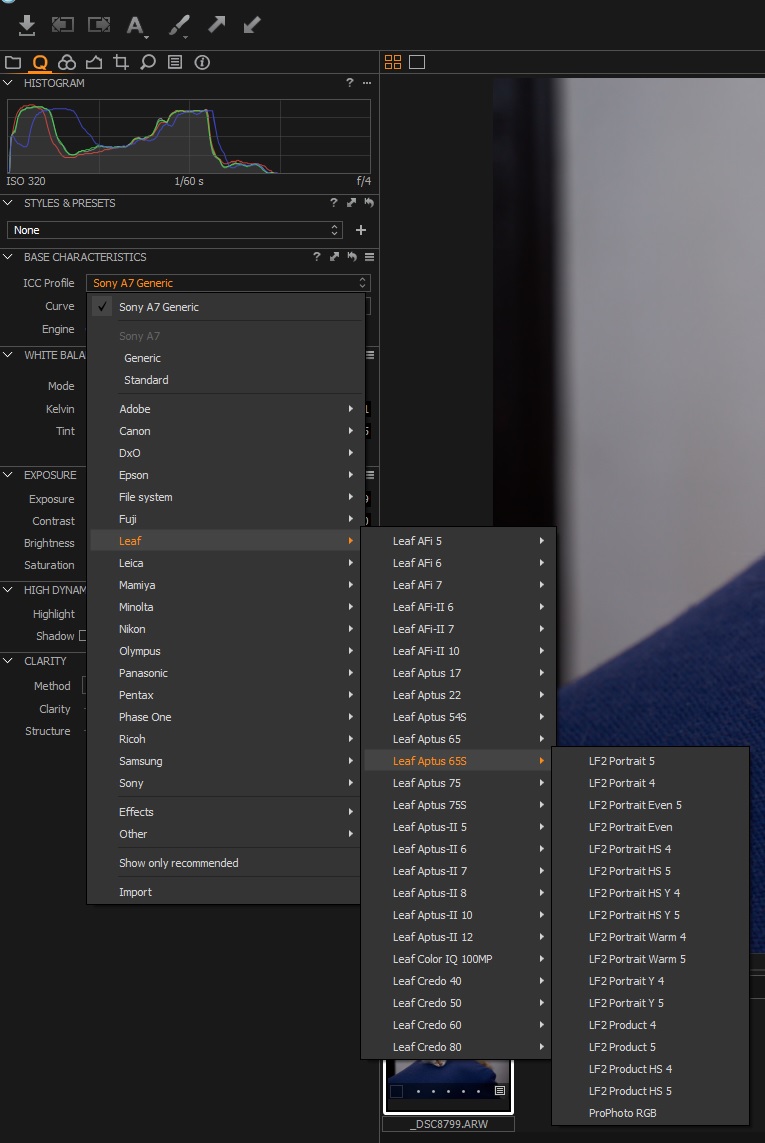Collapse the Styles & Presets panel
Screen dimensions: 765x1143
9,203
